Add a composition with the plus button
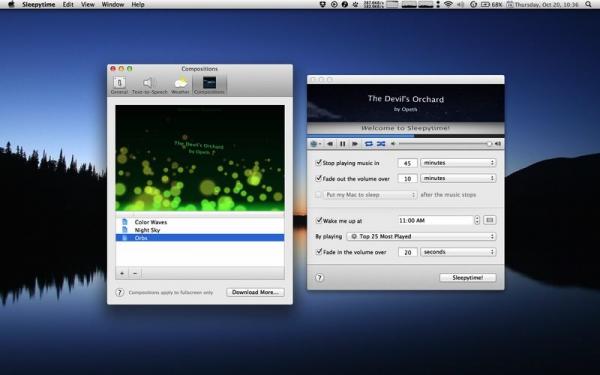This screenshot has height=375, width=600. (122, 273)
